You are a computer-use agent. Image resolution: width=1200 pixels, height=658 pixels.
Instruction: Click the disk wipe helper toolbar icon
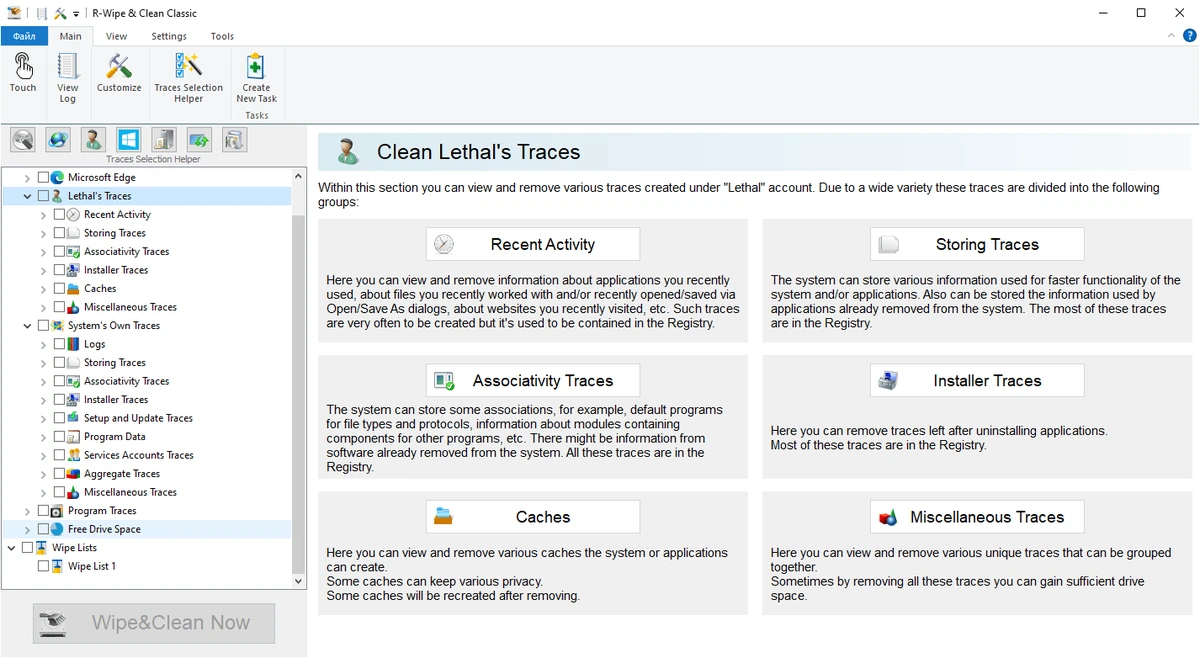(x=23, y=140)
